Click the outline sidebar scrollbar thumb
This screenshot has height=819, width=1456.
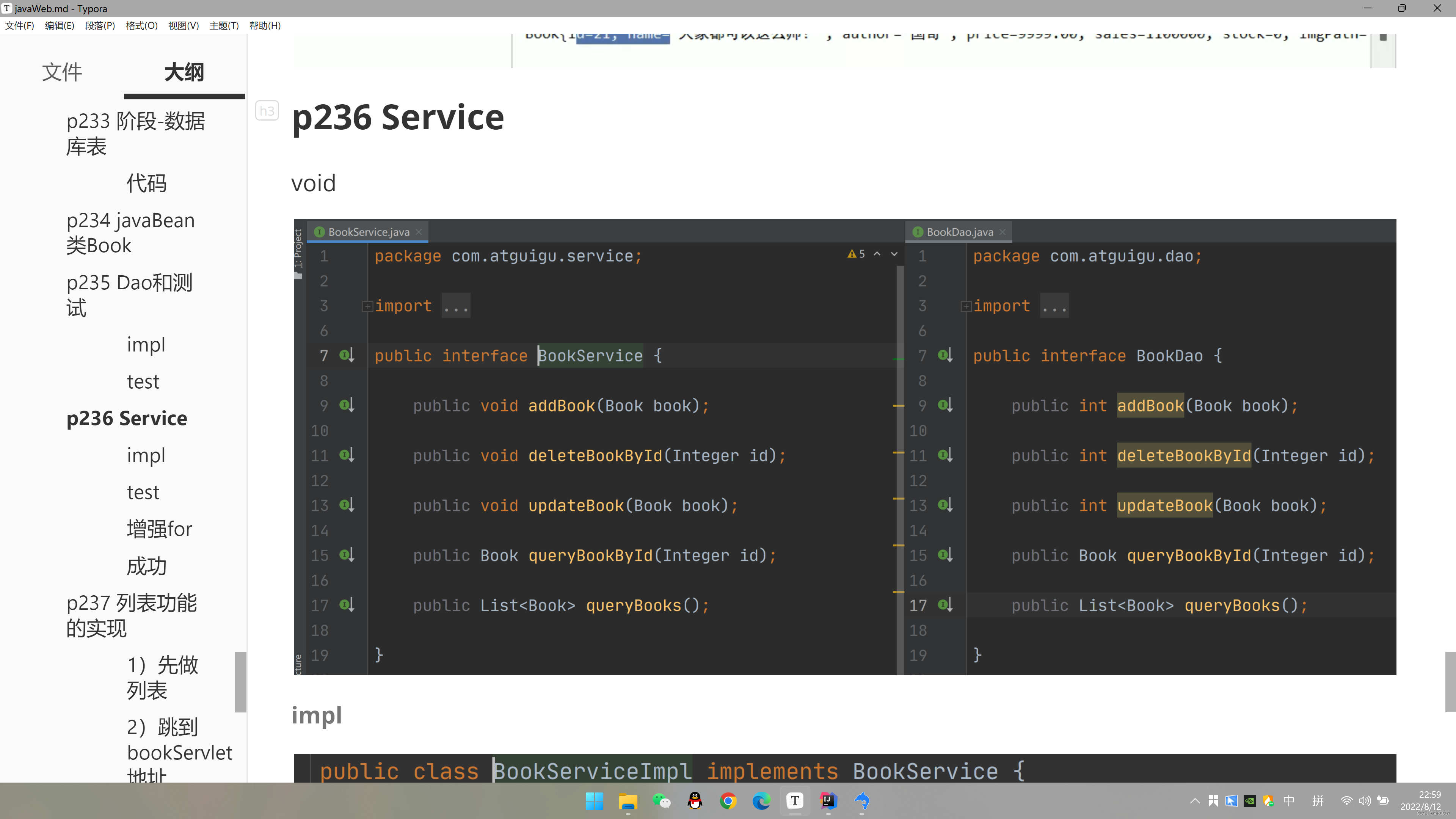pos(241,682)
